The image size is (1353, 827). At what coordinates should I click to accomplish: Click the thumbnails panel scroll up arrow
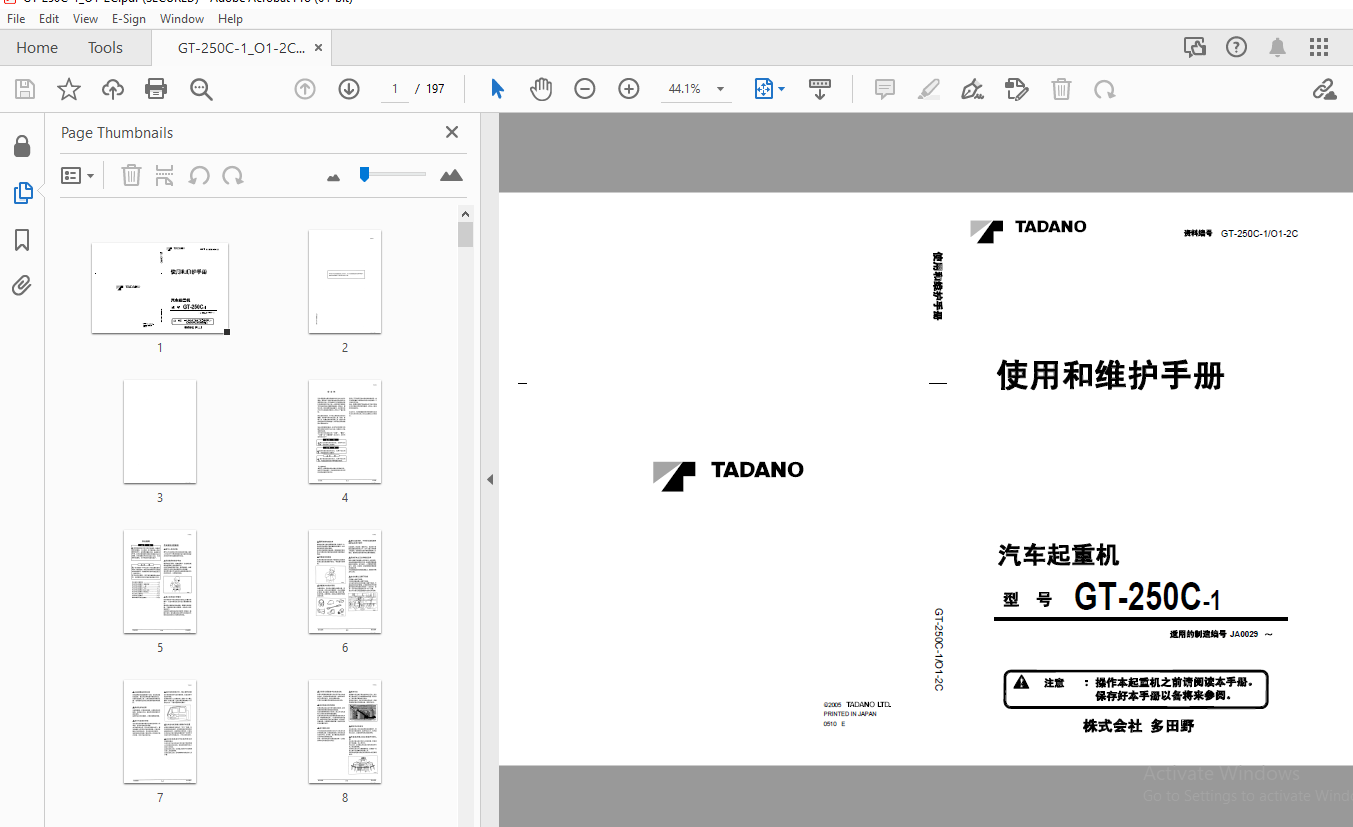pos(465,213)
